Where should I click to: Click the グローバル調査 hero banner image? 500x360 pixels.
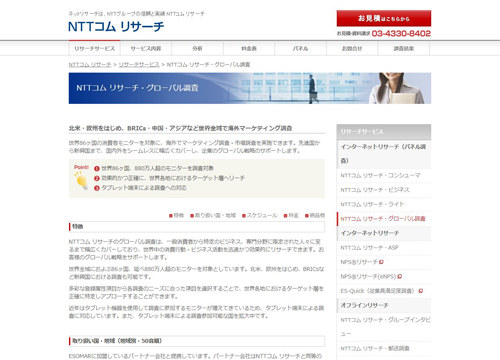point(250,88)
